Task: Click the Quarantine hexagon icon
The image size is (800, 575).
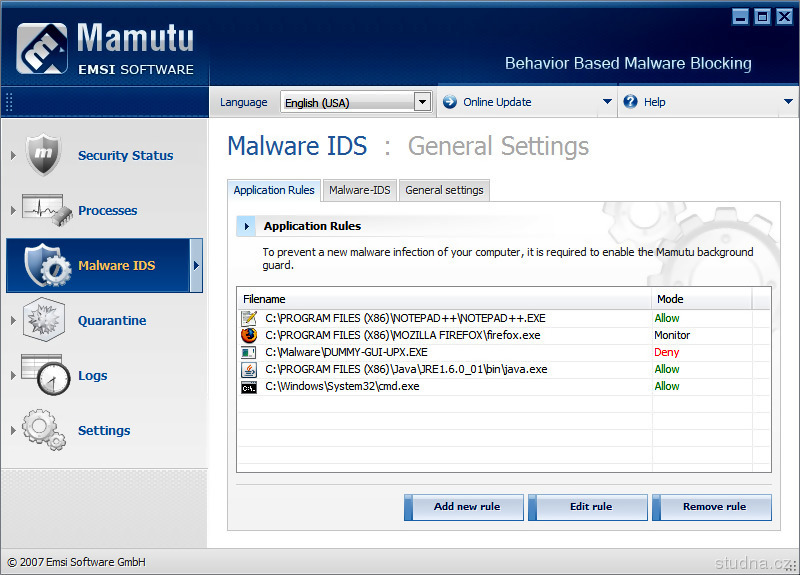Action: (x=43, y=320)
